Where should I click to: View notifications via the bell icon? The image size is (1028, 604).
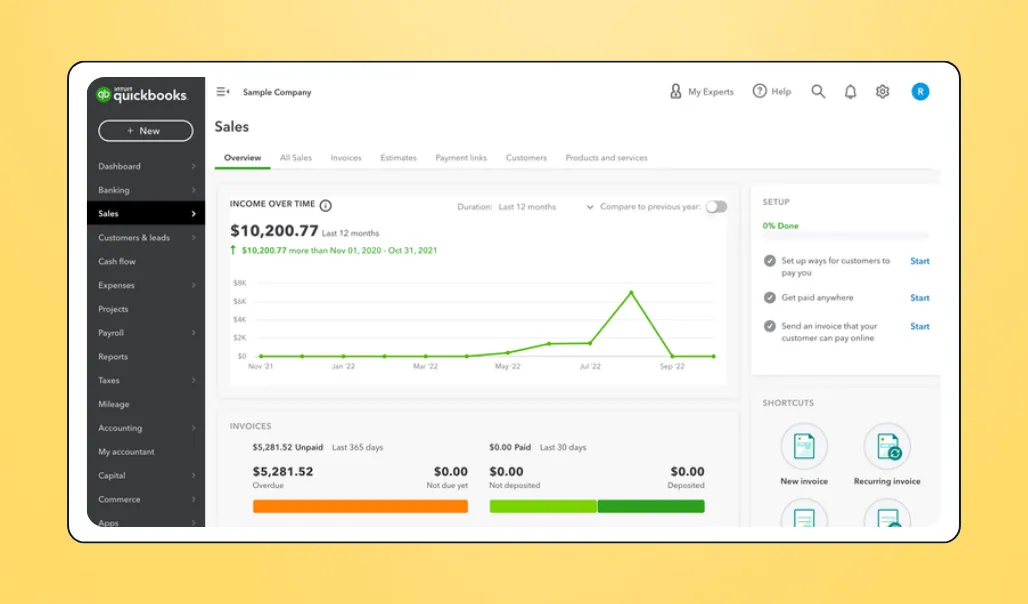click(850, 91)
